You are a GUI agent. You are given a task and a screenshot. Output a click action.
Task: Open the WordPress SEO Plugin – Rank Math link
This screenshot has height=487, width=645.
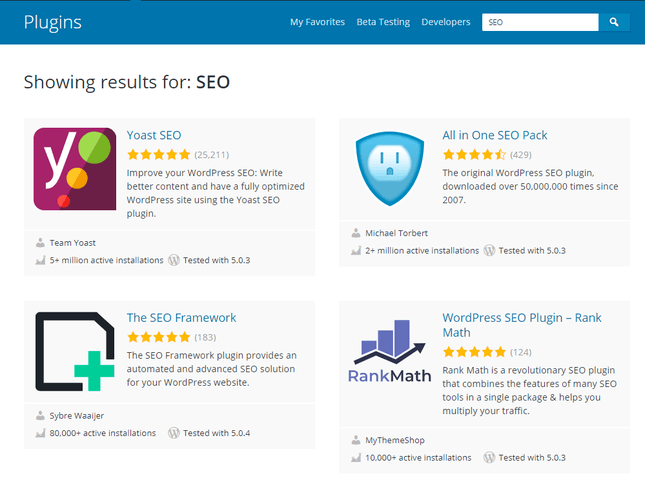[x=522, y=325]
